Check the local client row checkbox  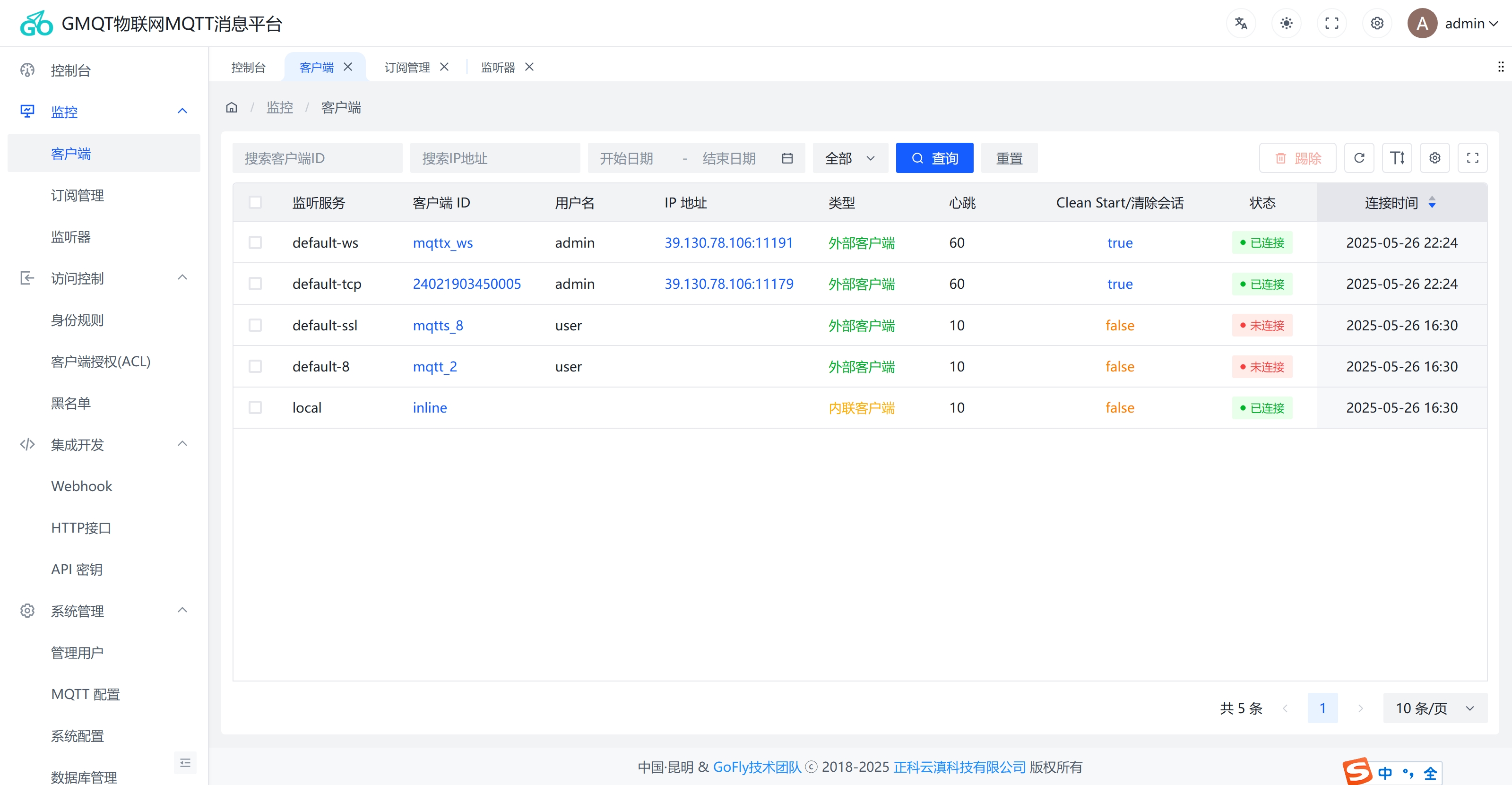255,407
